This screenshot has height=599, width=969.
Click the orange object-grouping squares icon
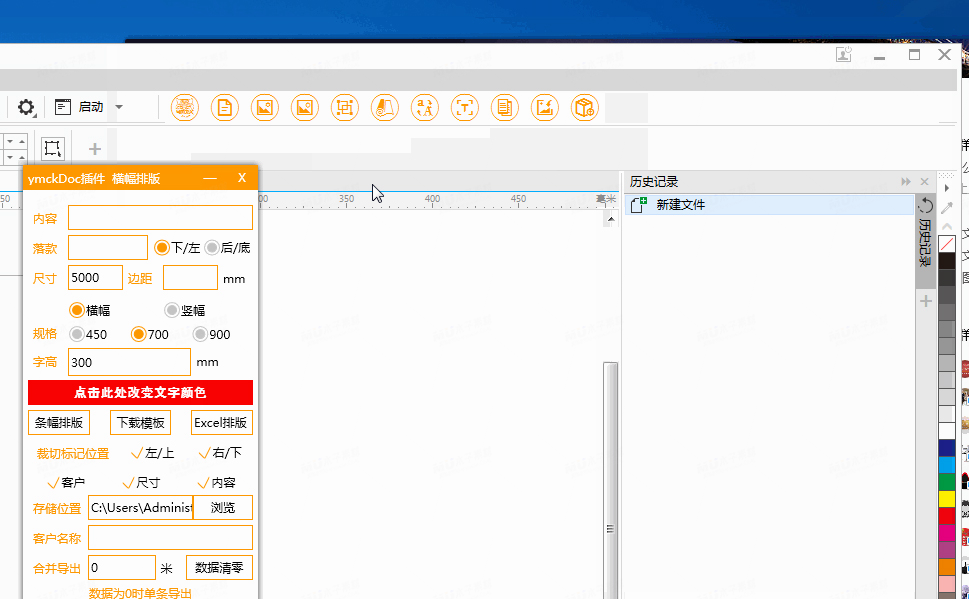345,108
